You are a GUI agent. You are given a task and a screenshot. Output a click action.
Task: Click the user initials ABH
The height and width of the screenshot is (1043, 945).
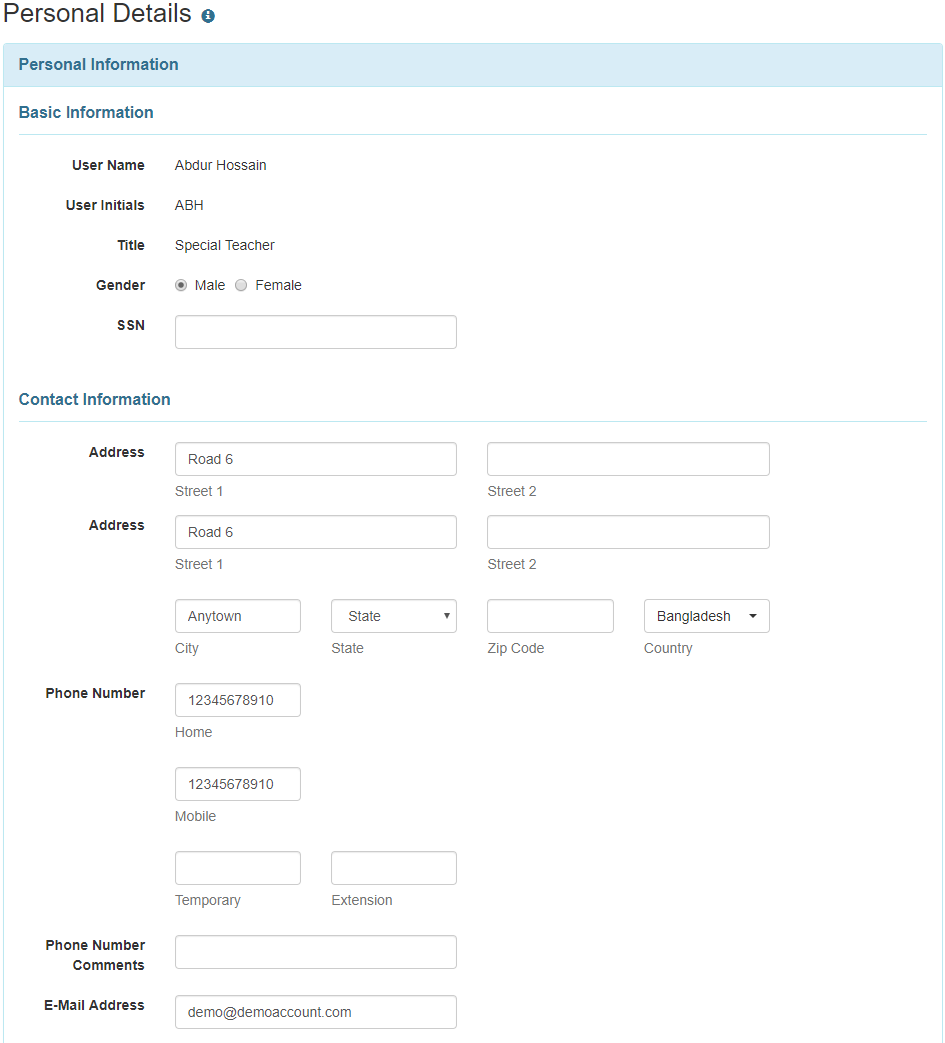tap(189, 205)
